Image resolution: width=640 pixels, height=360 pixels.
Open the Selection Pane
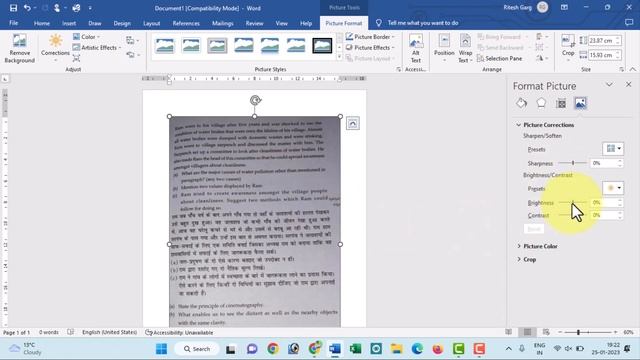tap(499, 58)
